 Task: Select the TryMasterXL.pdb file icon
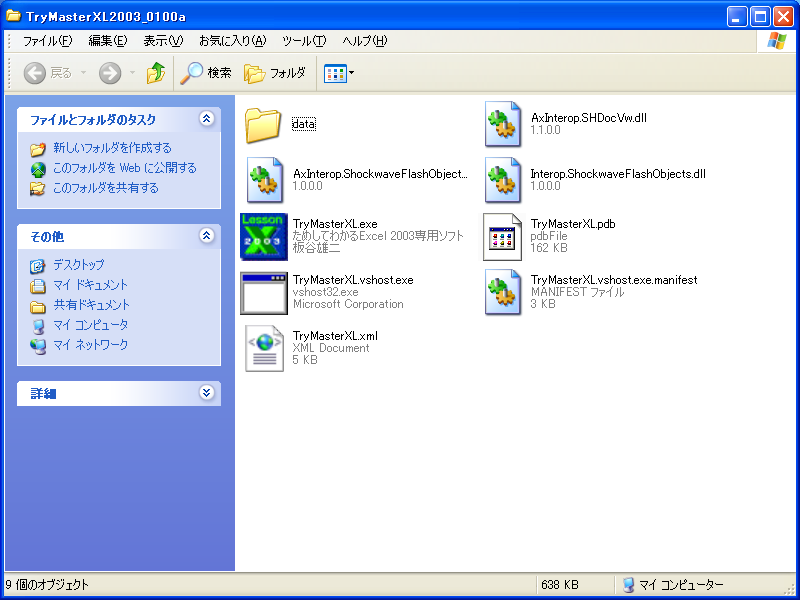(x=503, y=237)
